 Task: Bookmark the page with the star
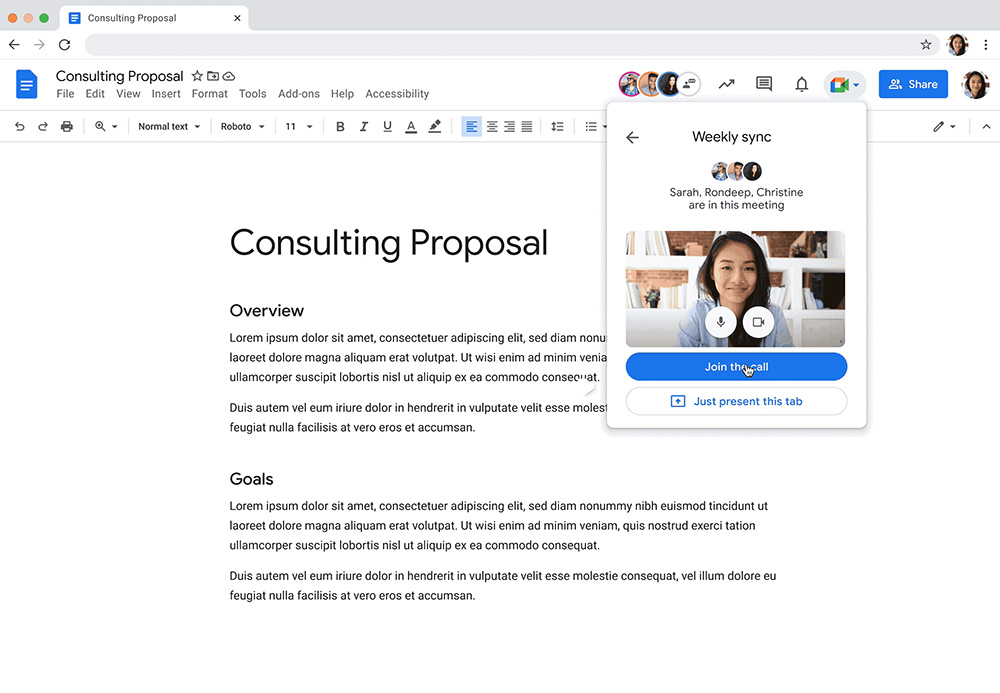coord(926,45)
